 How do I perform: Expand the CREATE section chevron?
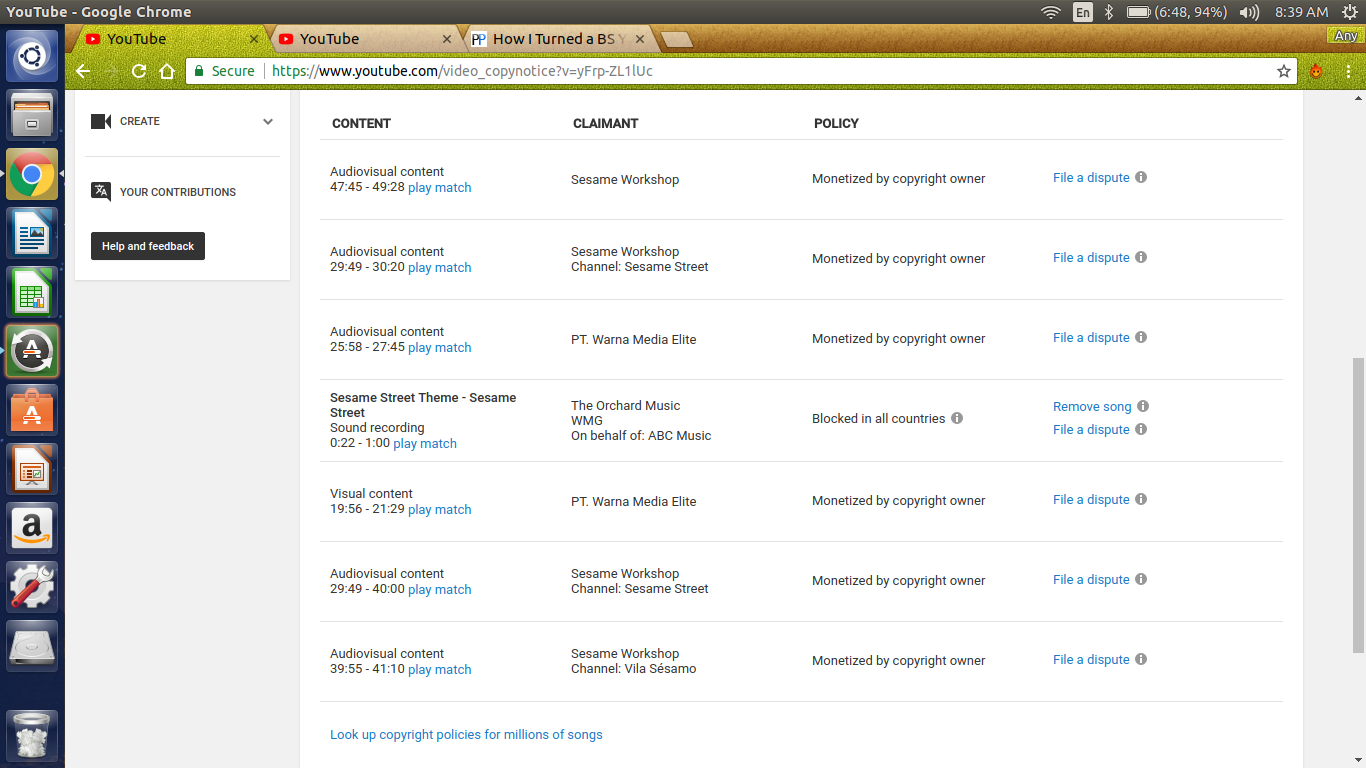pyautogui.click(x=268, y=121)
